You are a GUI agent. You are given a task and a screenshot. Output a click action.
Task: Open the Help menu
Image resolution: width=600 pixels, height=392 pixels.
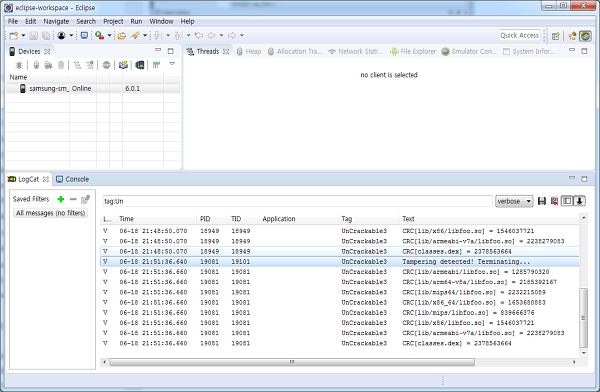pos(188,21)
